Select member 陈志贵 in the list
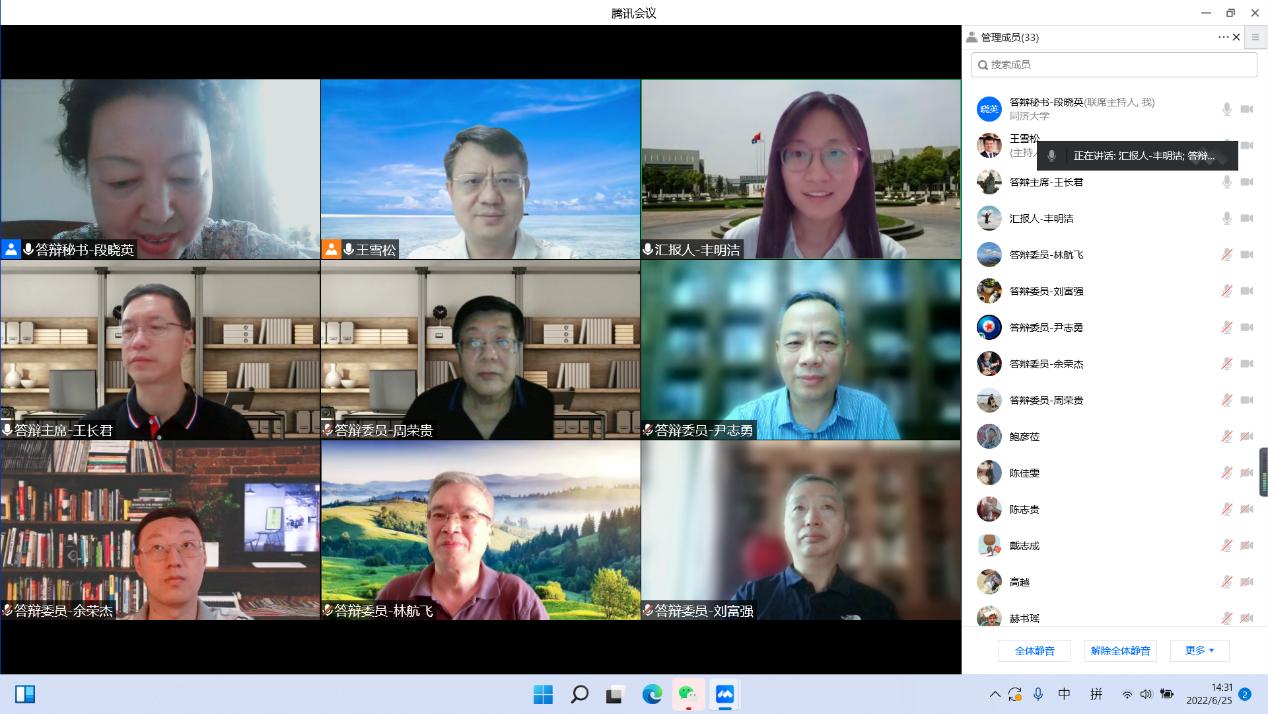The width and height of the screenshot is (1268, 714). 1024,509
